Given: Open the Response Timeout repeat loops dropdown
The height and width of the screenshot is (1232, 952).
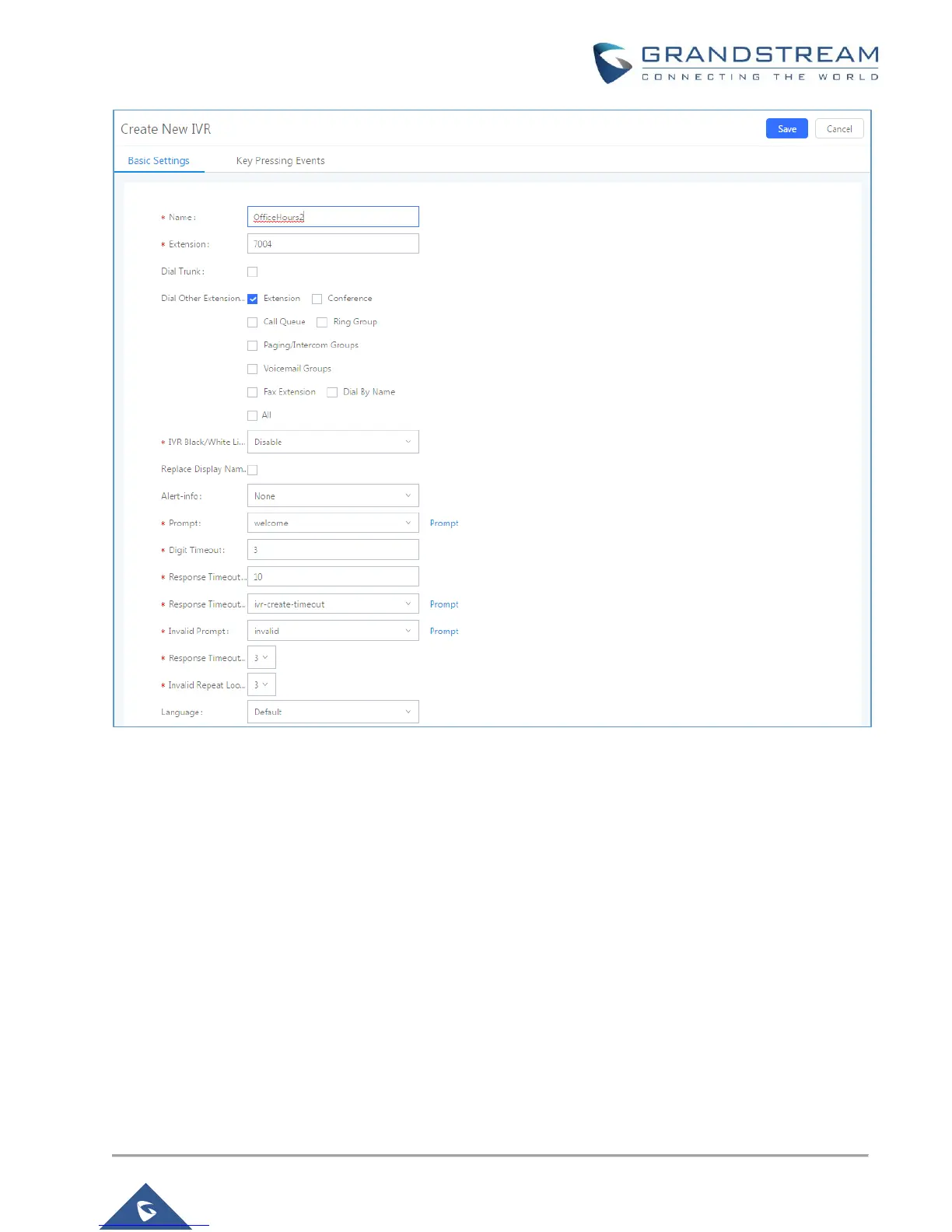Looking at the screenshot, I should coord(261,658).
